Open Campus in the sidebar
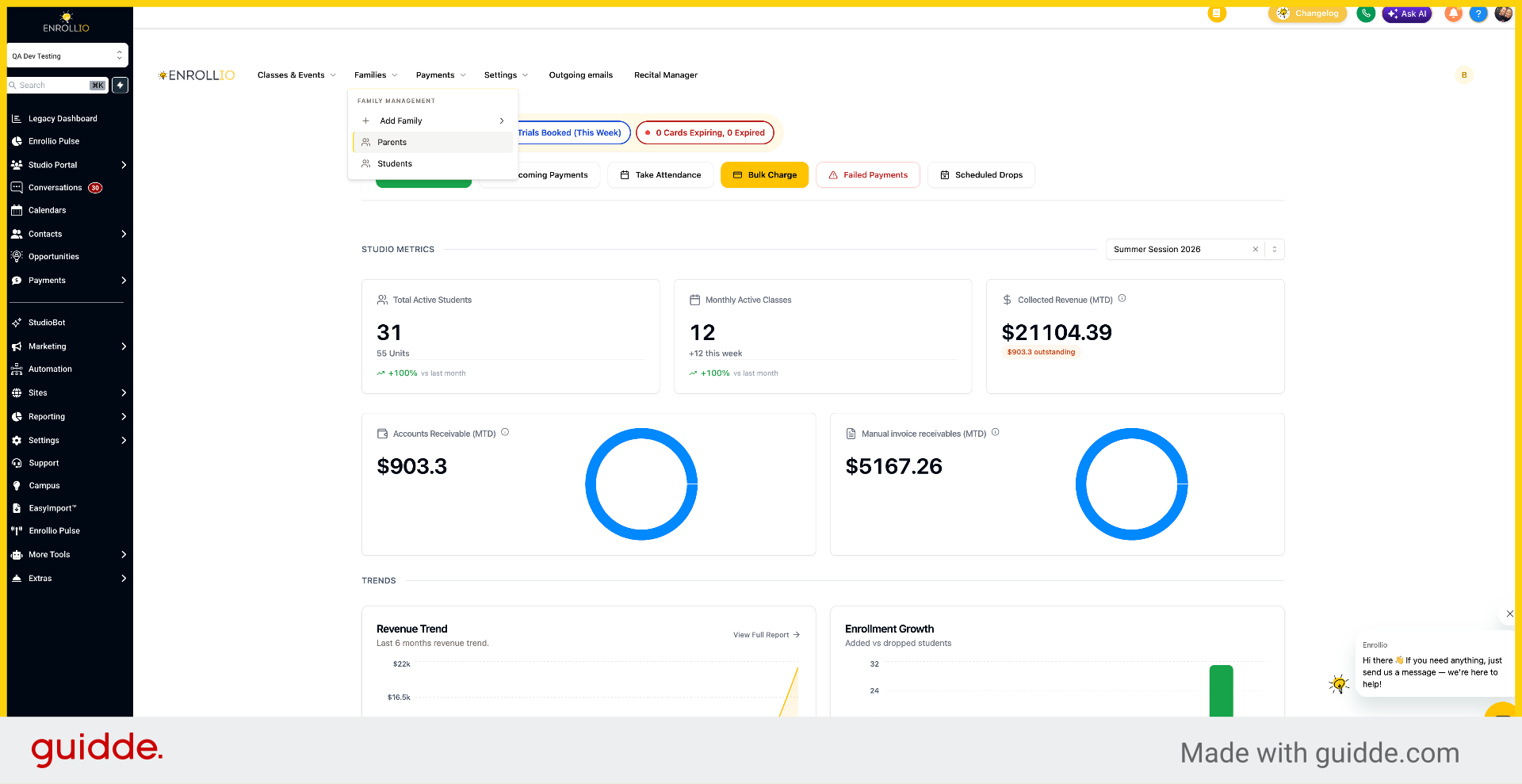The width and height of the screenshot is (1522, 784). click(x=44, y=486)
